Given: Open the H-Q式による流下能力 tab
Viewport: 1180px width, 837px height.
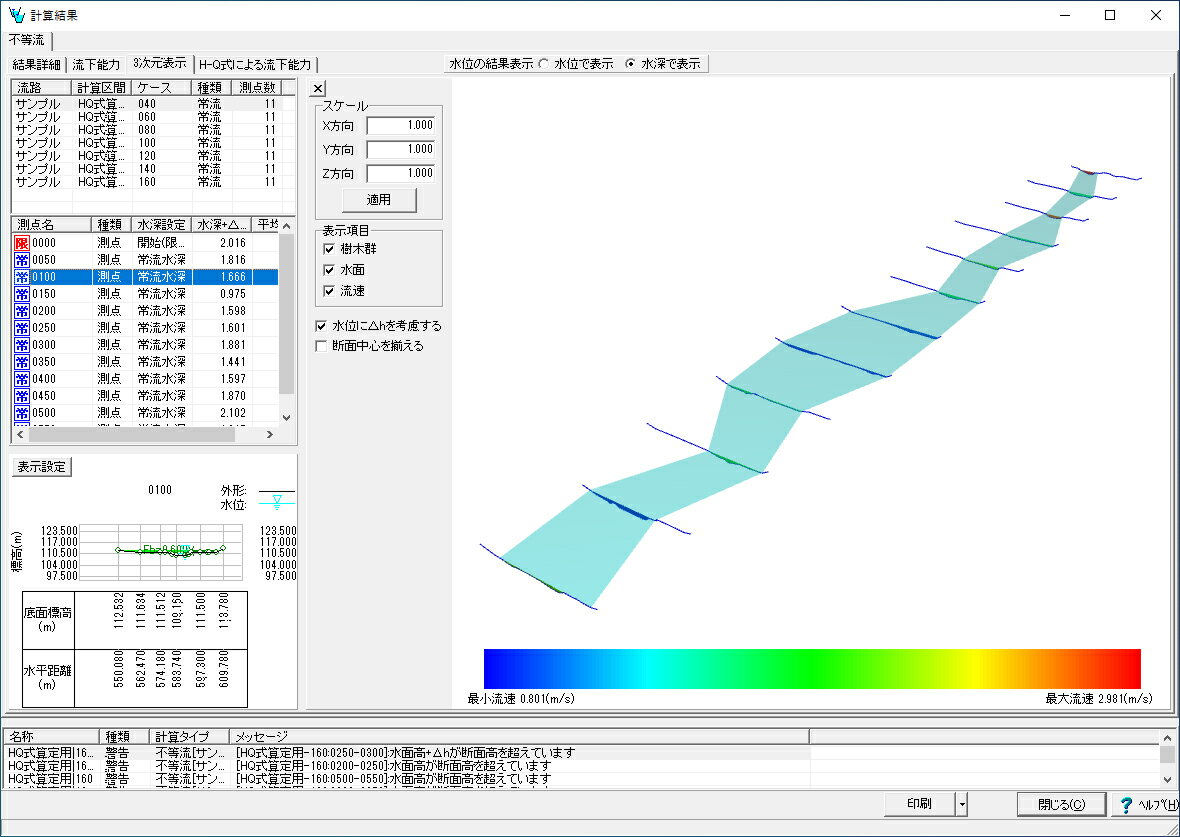Looking at the screenshot, I should click(255, 65).
